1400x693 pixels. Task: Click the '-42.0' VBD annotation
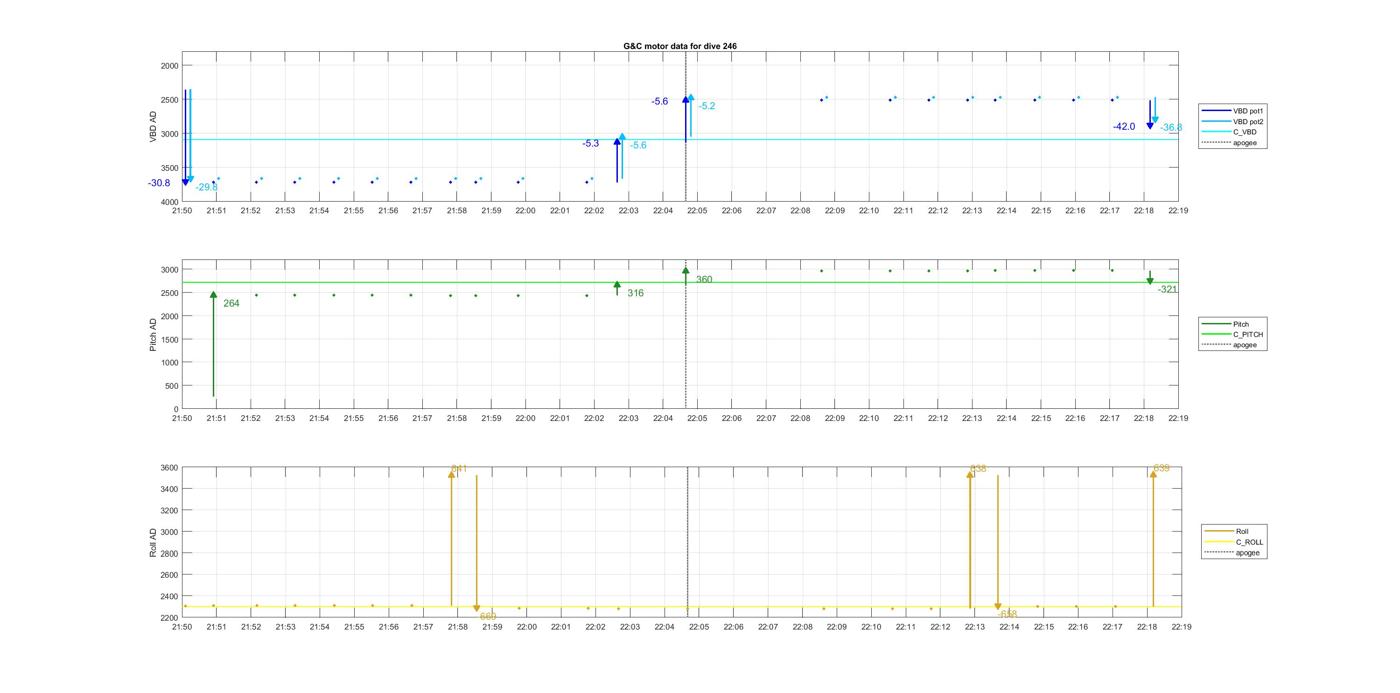pyautogui.click(x=1124, y=127)
